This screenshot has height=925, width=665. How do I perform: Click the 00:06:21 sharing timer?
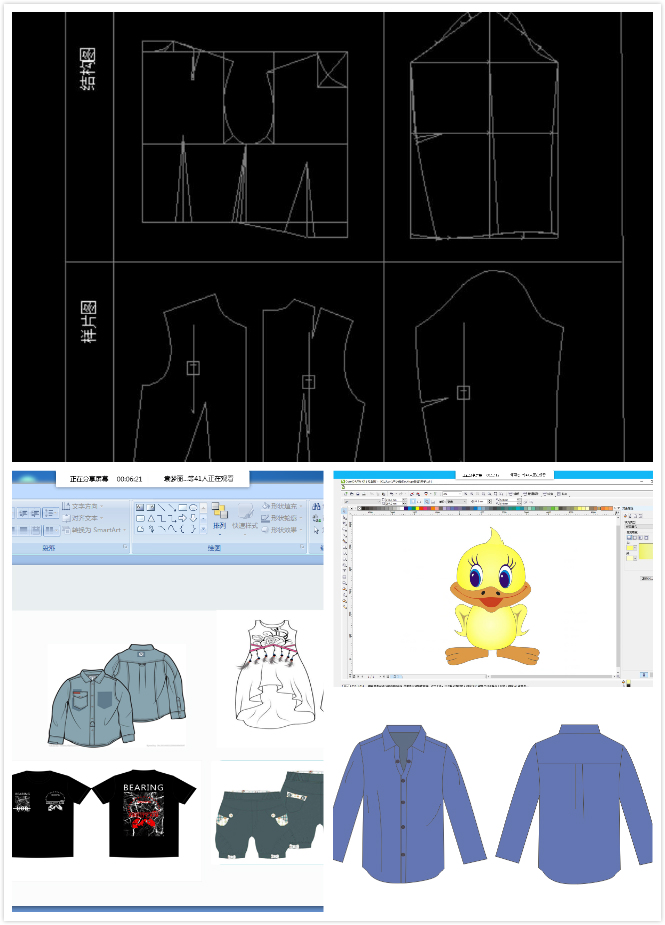click(x=129, y=479)
